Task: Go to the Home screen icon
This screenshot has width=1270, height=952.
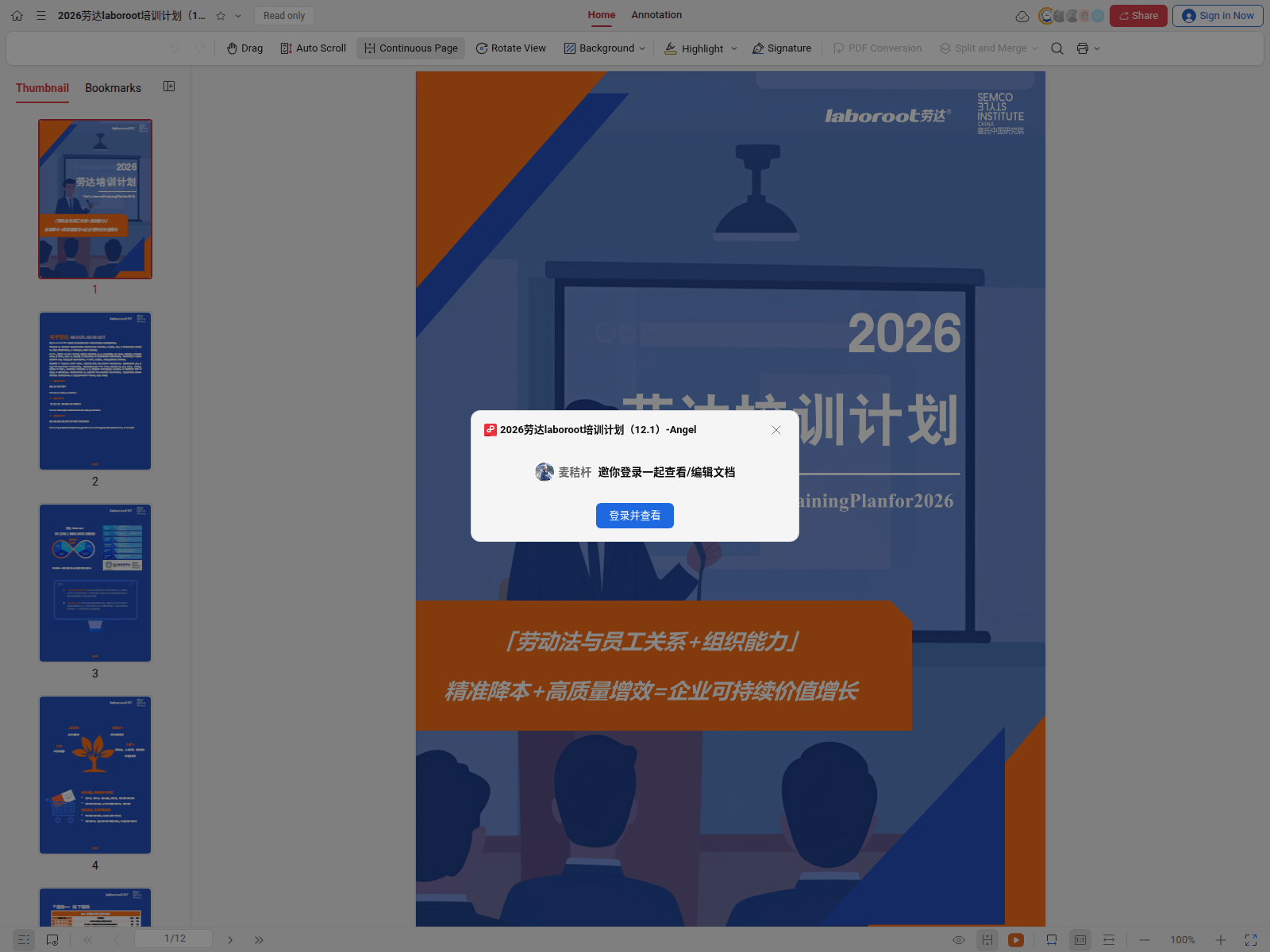Action: (17, 16)
